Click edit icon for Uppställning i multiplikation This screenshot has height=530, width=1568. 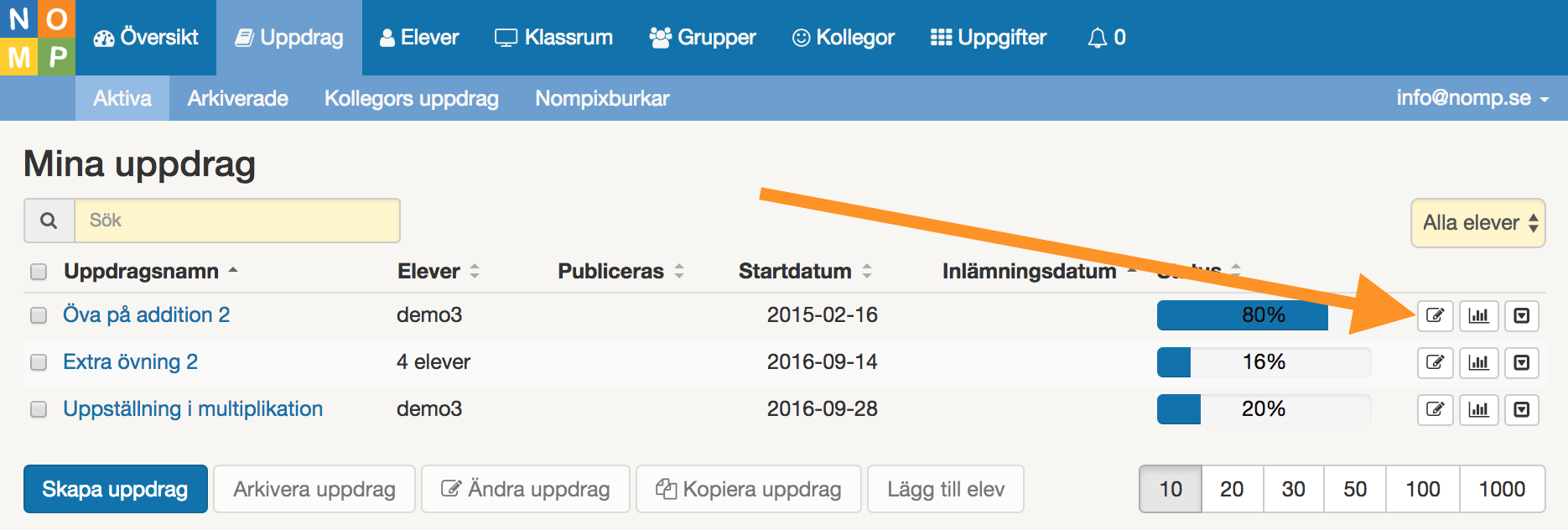pos(1435,409)
